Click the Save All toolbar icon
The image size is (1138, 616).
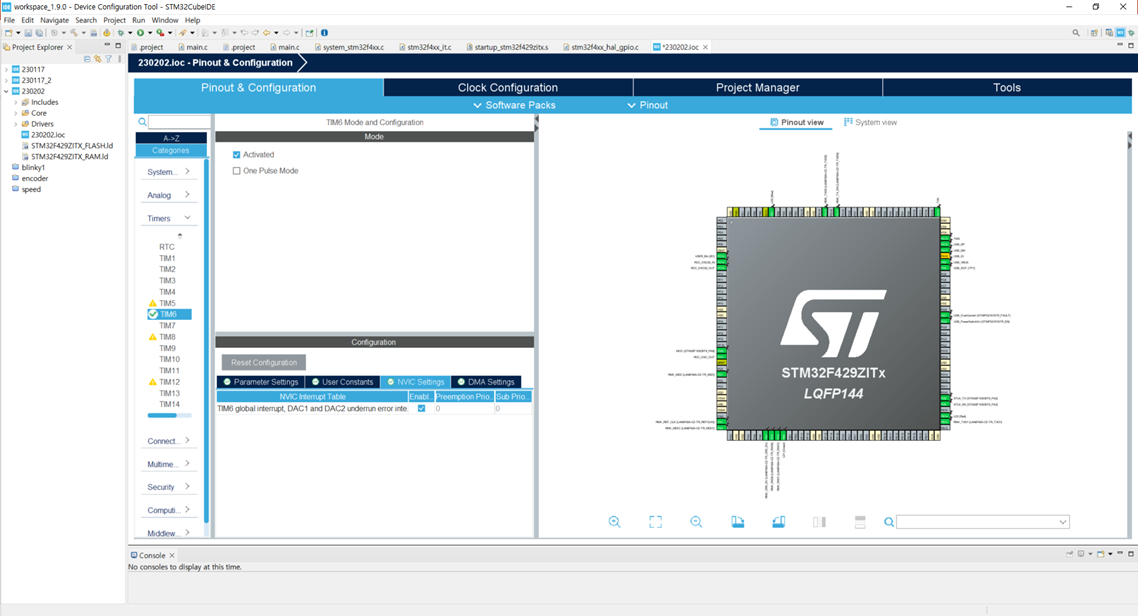[38, 33]
